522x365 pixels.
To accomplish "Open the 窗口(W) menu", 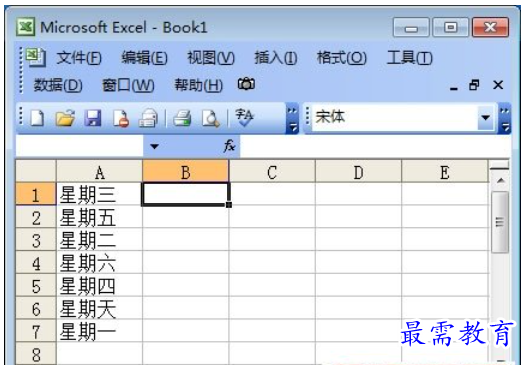I will pyautogui.click(x=128, y=85).
